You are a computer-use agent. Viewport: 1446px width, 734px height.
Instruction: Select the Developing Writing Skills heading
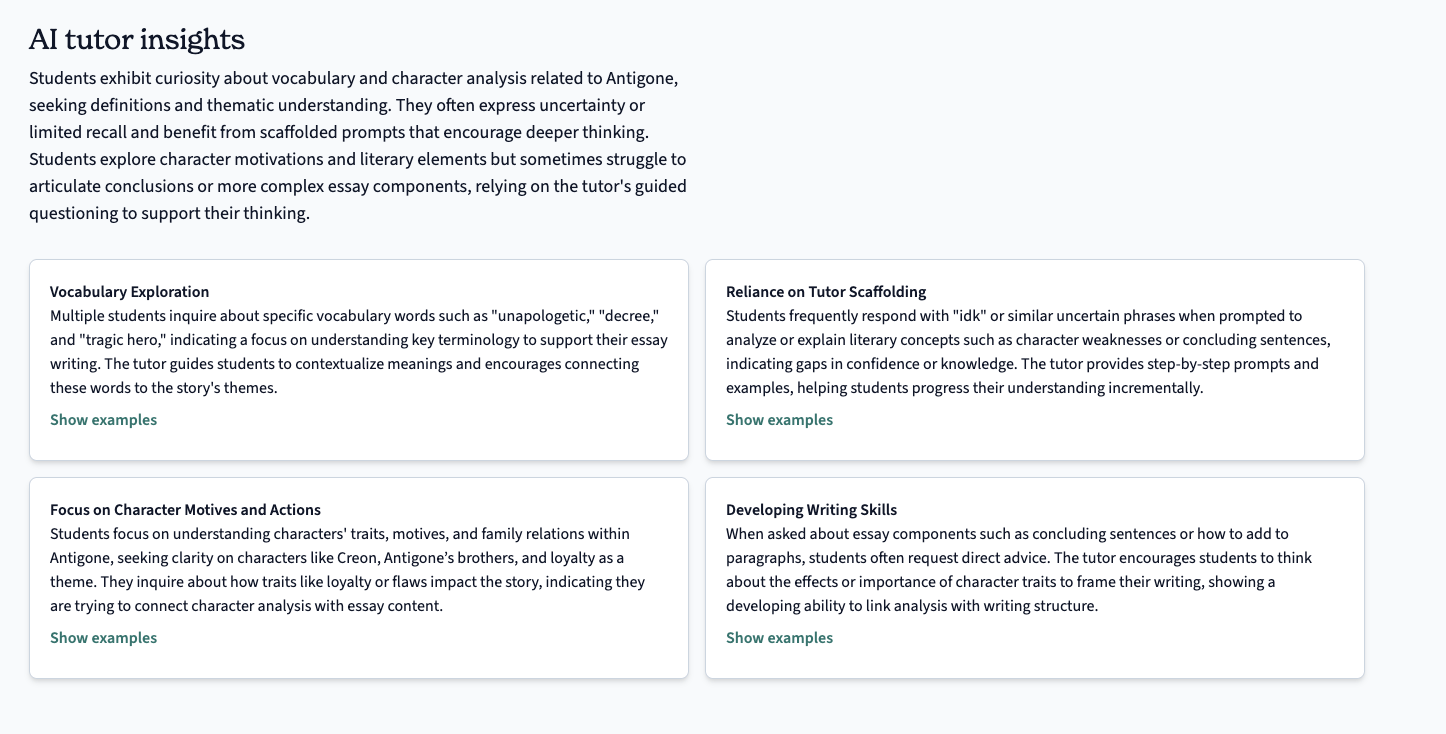click(x=811, y=510)
